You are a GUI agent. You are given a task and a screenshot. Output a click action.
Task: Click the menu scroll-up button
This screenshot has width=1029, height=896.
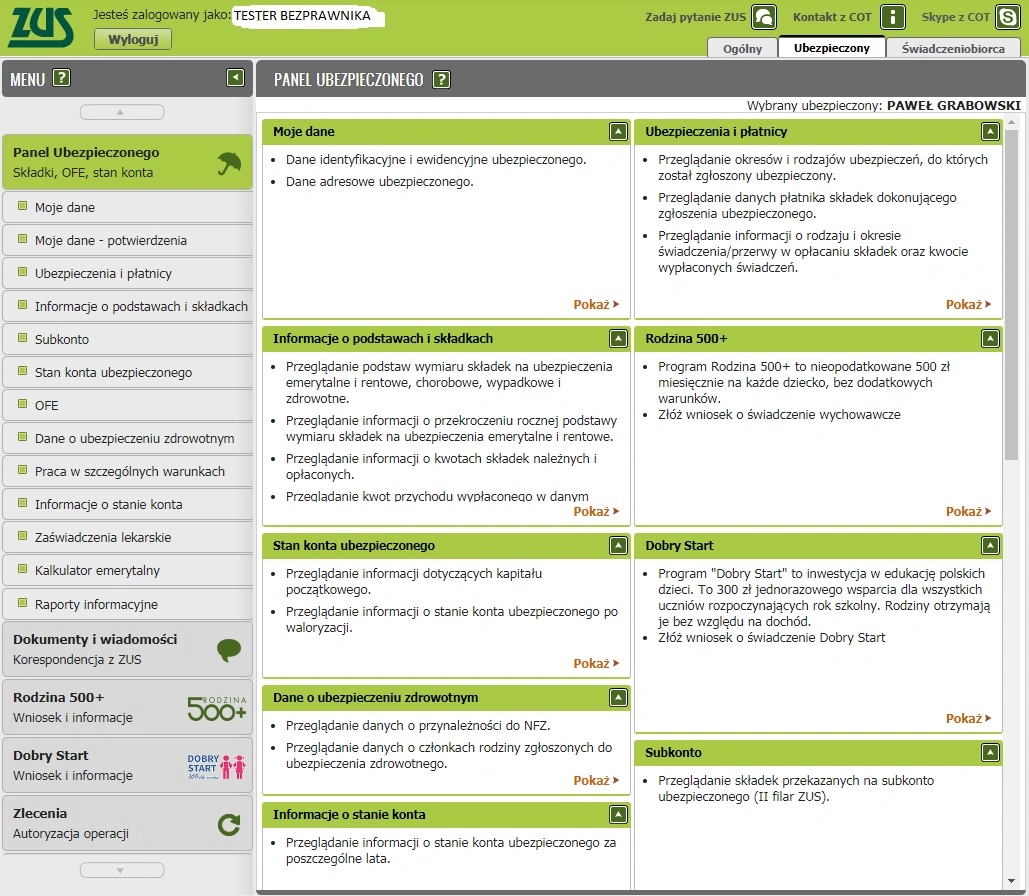(x=122, y=112)
